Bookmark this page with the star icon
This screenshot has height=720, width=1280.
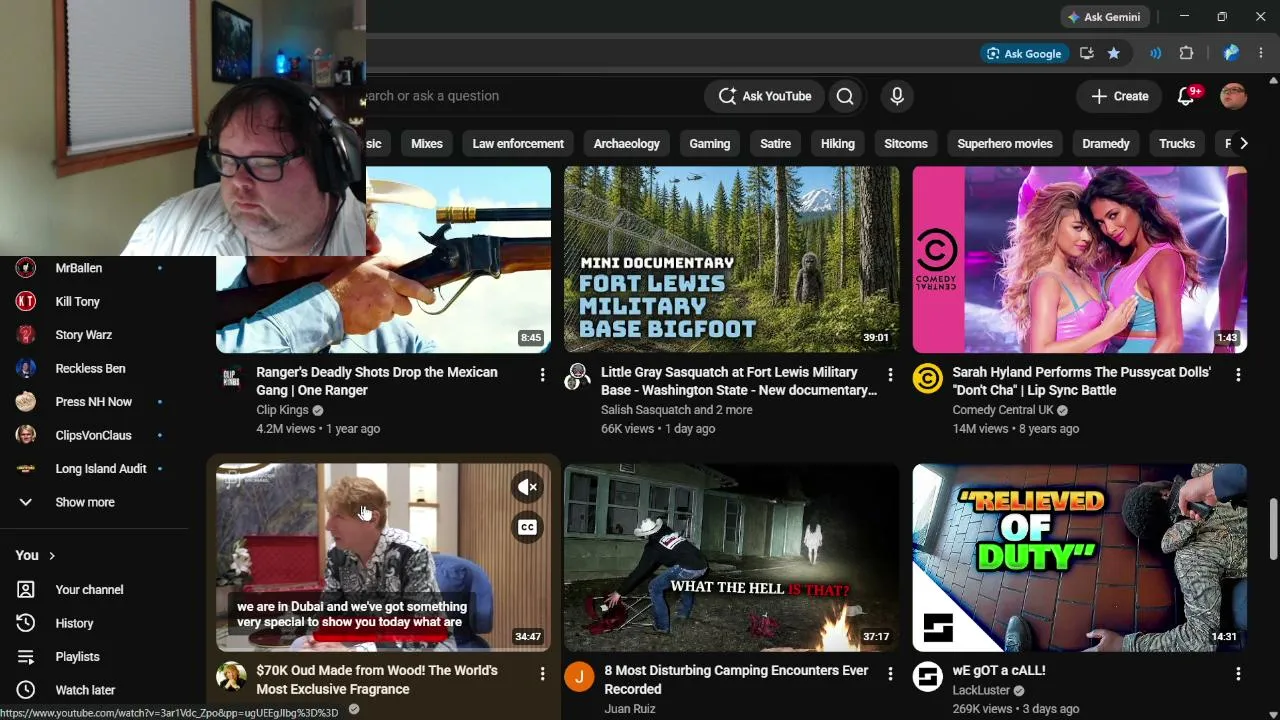[1114, 53]
